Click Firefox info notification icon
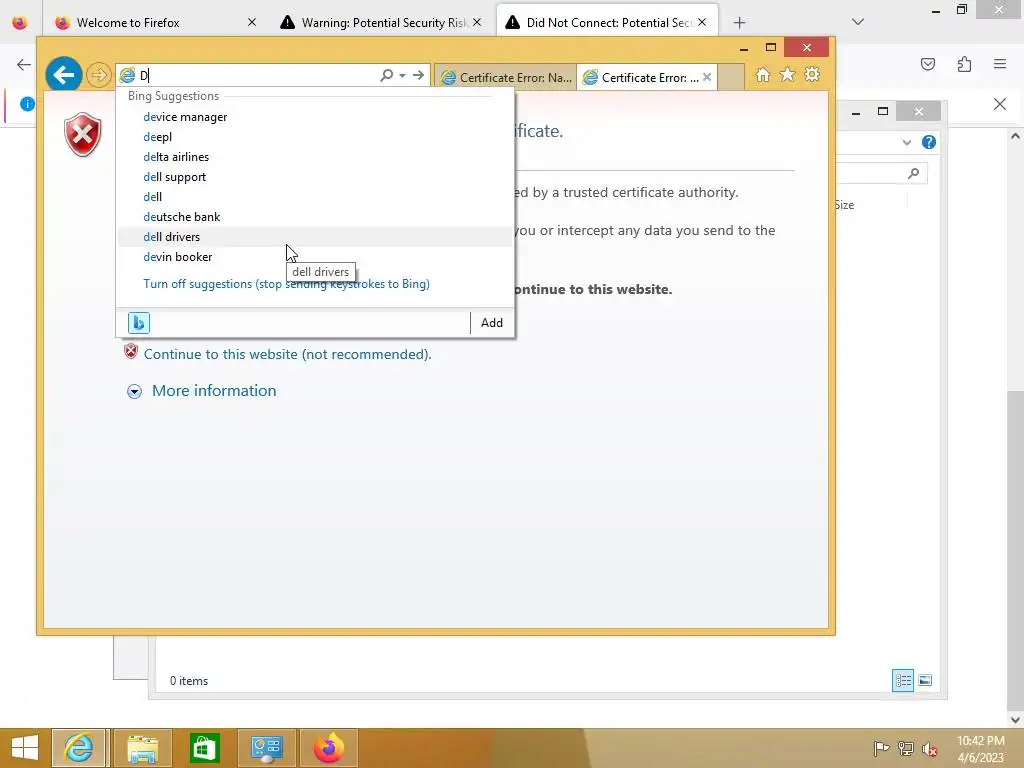This screenshot has height=768, width=1024. (x=27, y=104)
